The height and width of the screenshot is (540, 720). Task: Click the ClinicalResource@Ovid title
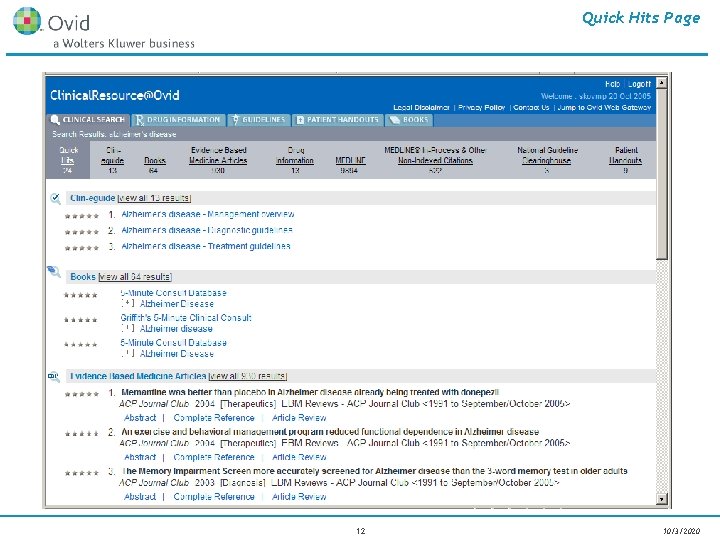(x=115, y=96)
